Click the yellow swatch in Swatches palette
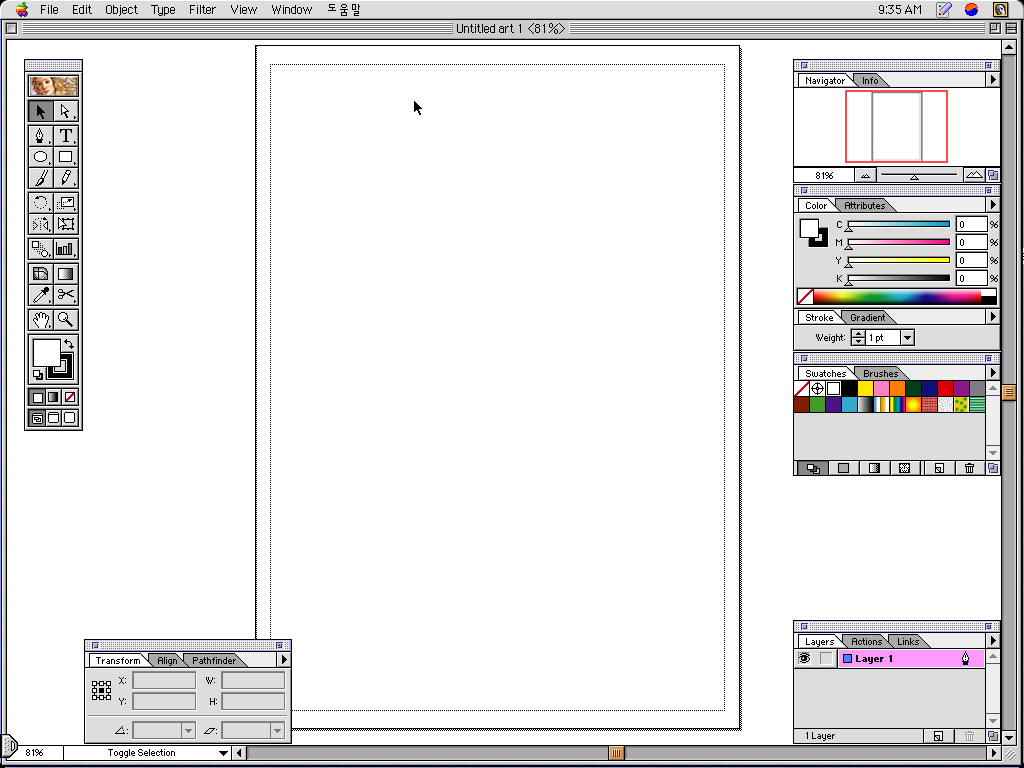1024x768 pixels. pos(865,388)
